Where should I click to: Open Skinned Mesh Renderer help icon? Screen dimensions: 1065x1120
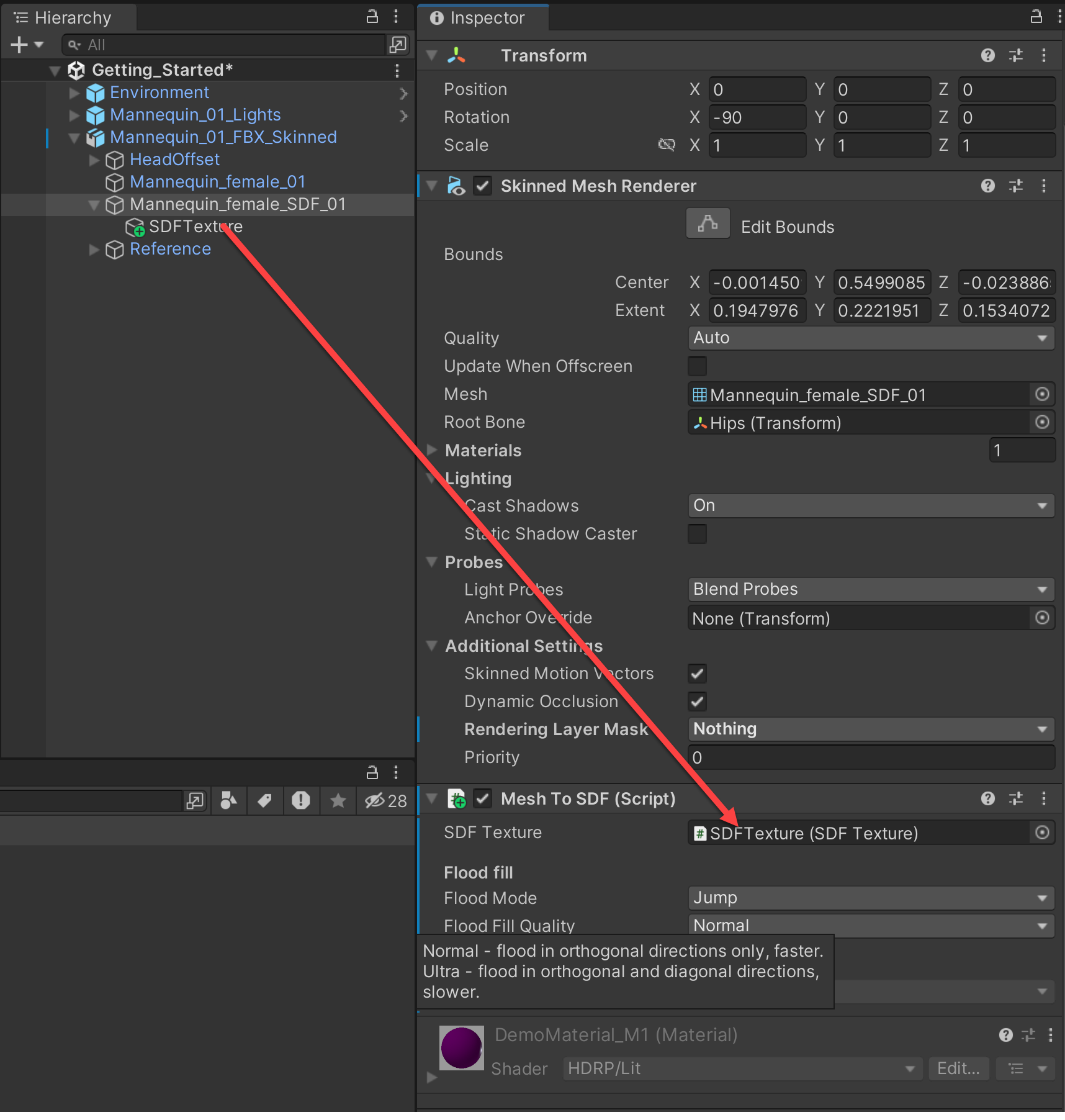[x=987, y=186]
